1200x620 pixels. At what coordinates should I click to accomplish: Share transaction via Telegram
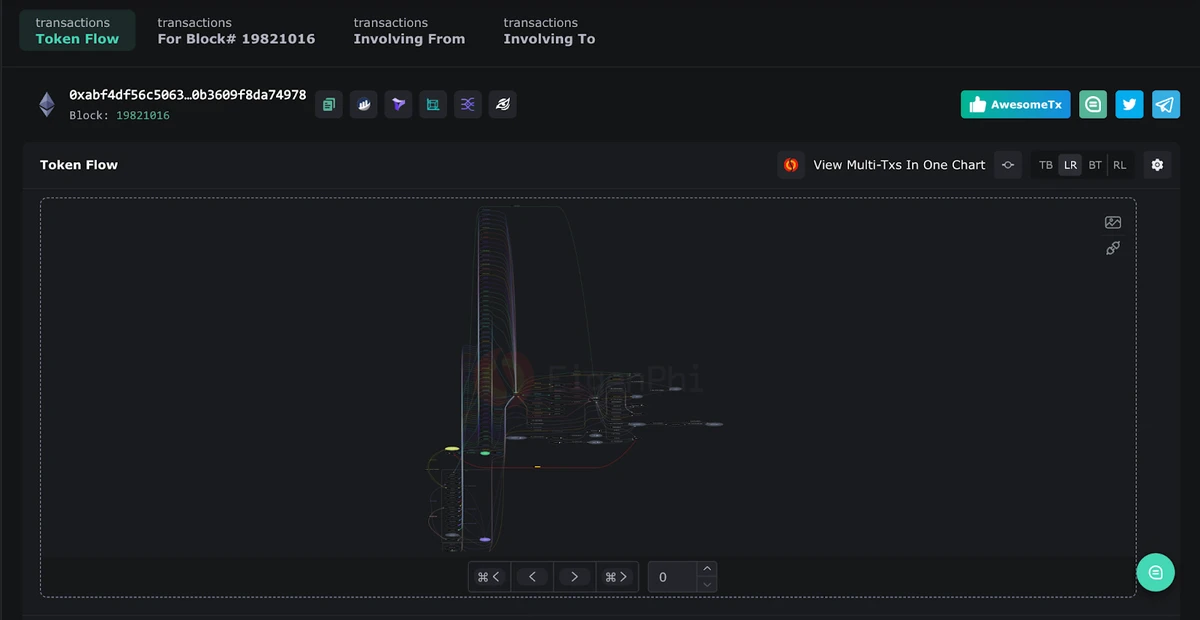tap(1165, 104)
